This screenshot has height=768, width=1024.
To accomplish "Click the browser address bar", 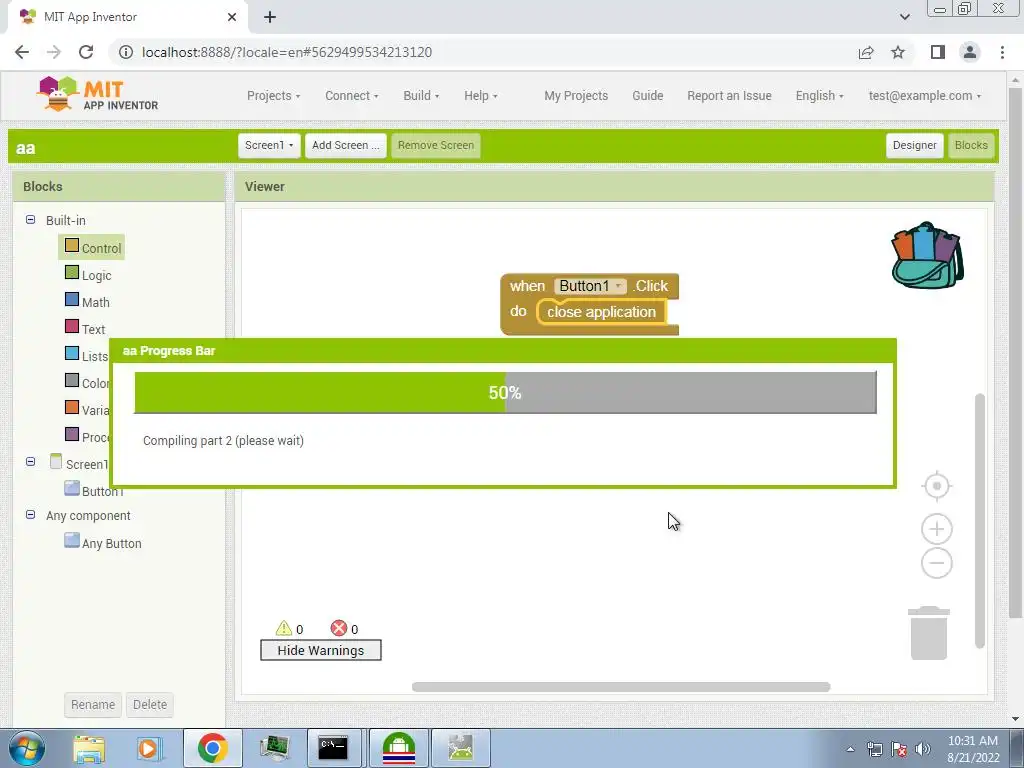I will point(483,52).
